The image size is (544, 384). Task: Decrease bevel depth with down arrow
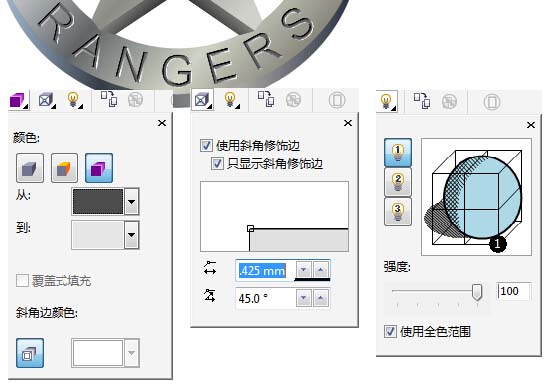click(304, 270)
